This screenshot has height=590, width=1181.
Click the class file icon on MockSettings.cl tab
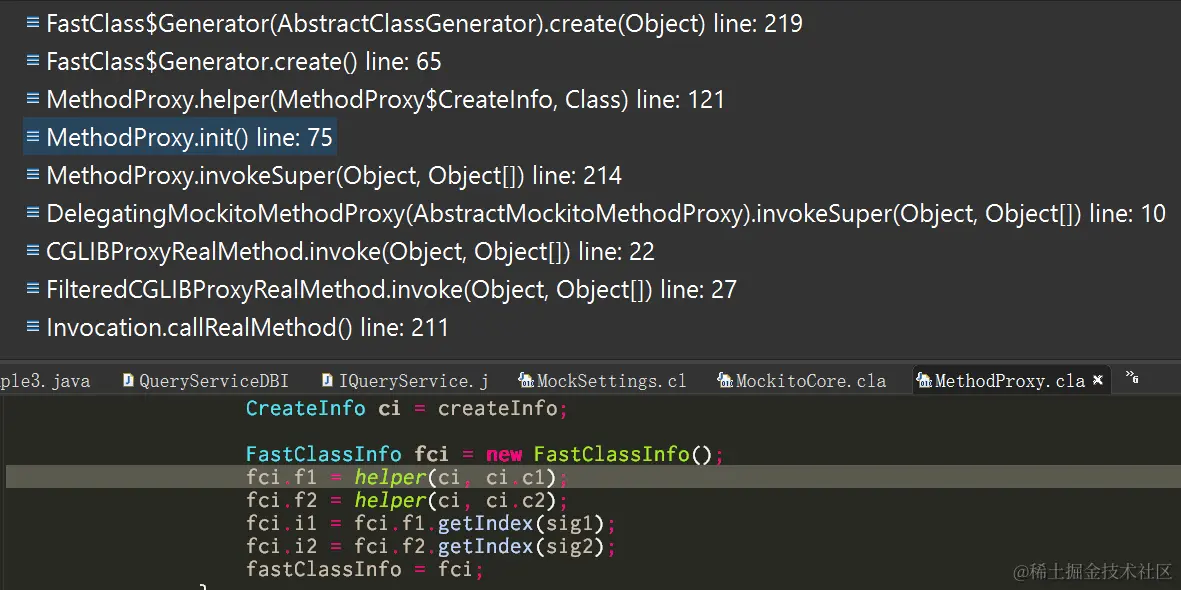526,381
